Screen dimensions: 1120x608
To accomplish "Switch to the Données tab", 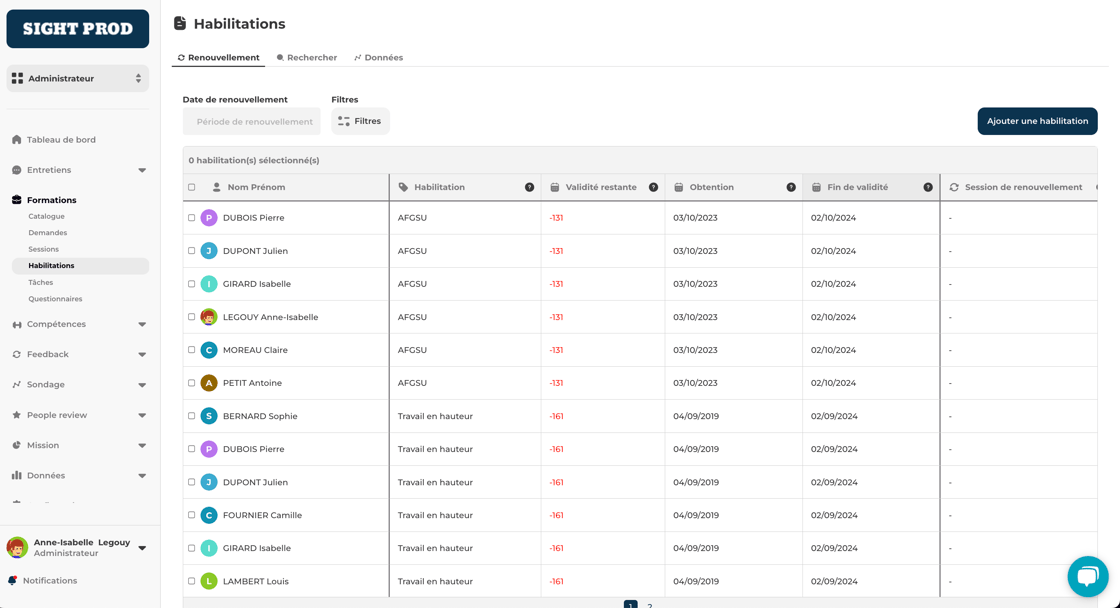I will [x=378, y=58].
